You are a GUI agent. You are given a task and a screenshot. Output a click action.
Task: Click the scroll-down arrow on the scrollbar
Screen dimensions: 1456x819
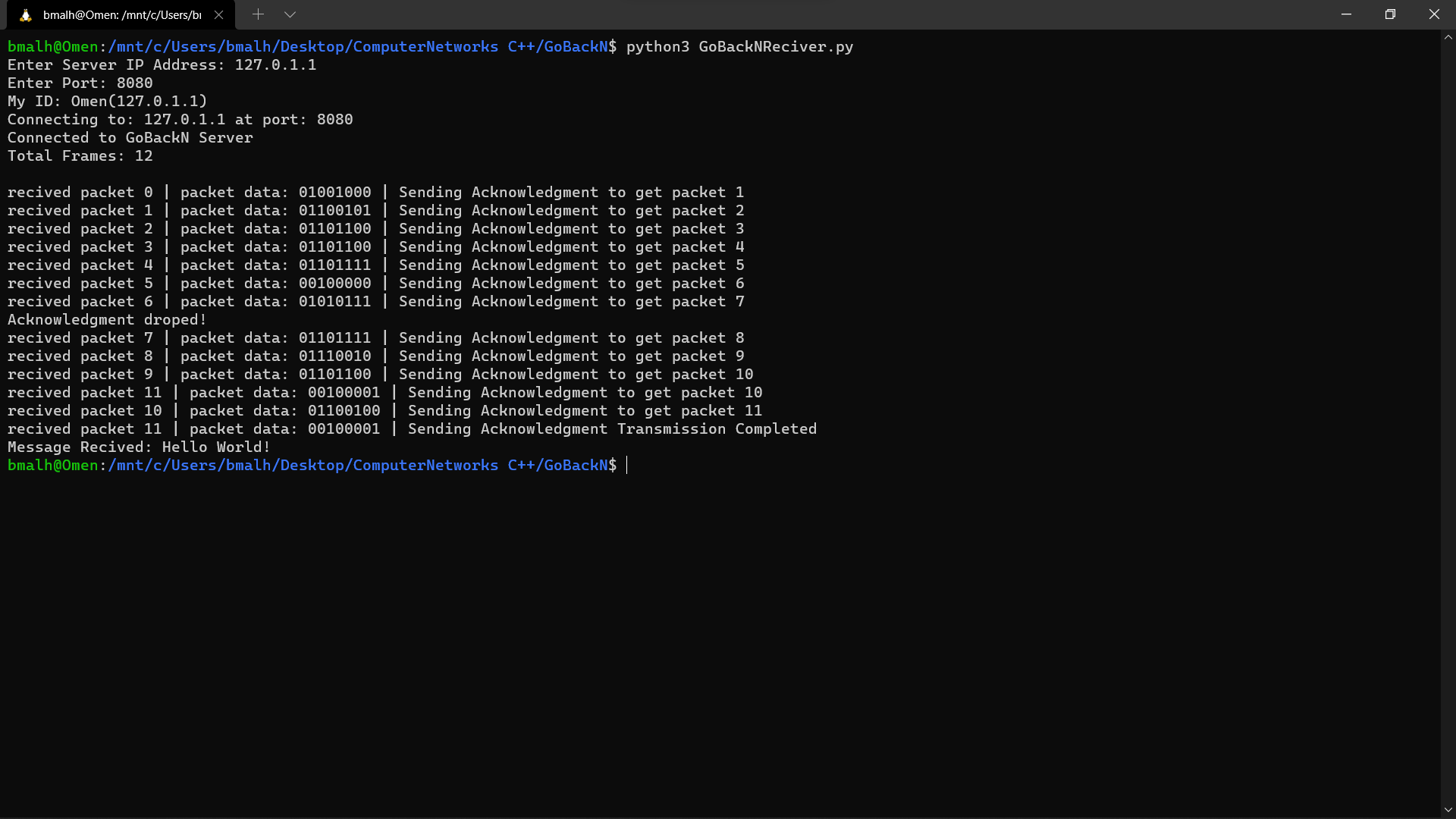click(1448, 808)
